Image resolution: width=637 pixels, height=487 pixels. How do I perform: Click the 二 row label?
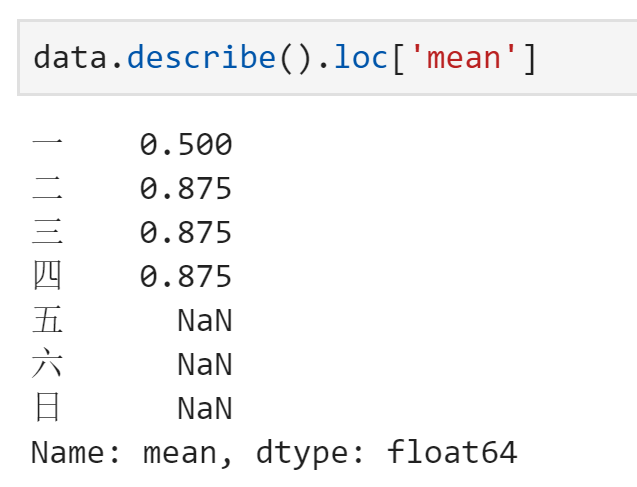[47, 188]
